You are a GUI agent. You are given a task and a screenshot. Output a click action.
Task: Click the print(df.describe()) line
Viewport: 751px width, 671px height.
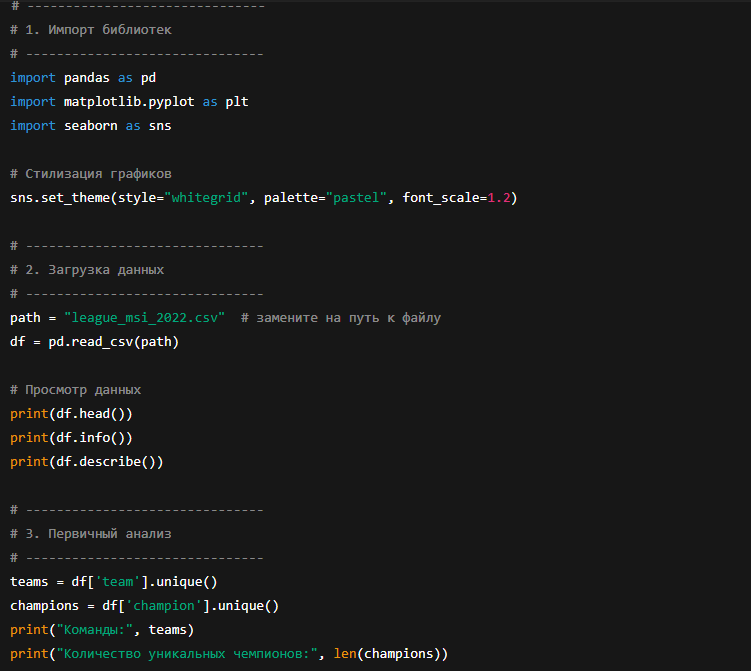pos(86,462)
